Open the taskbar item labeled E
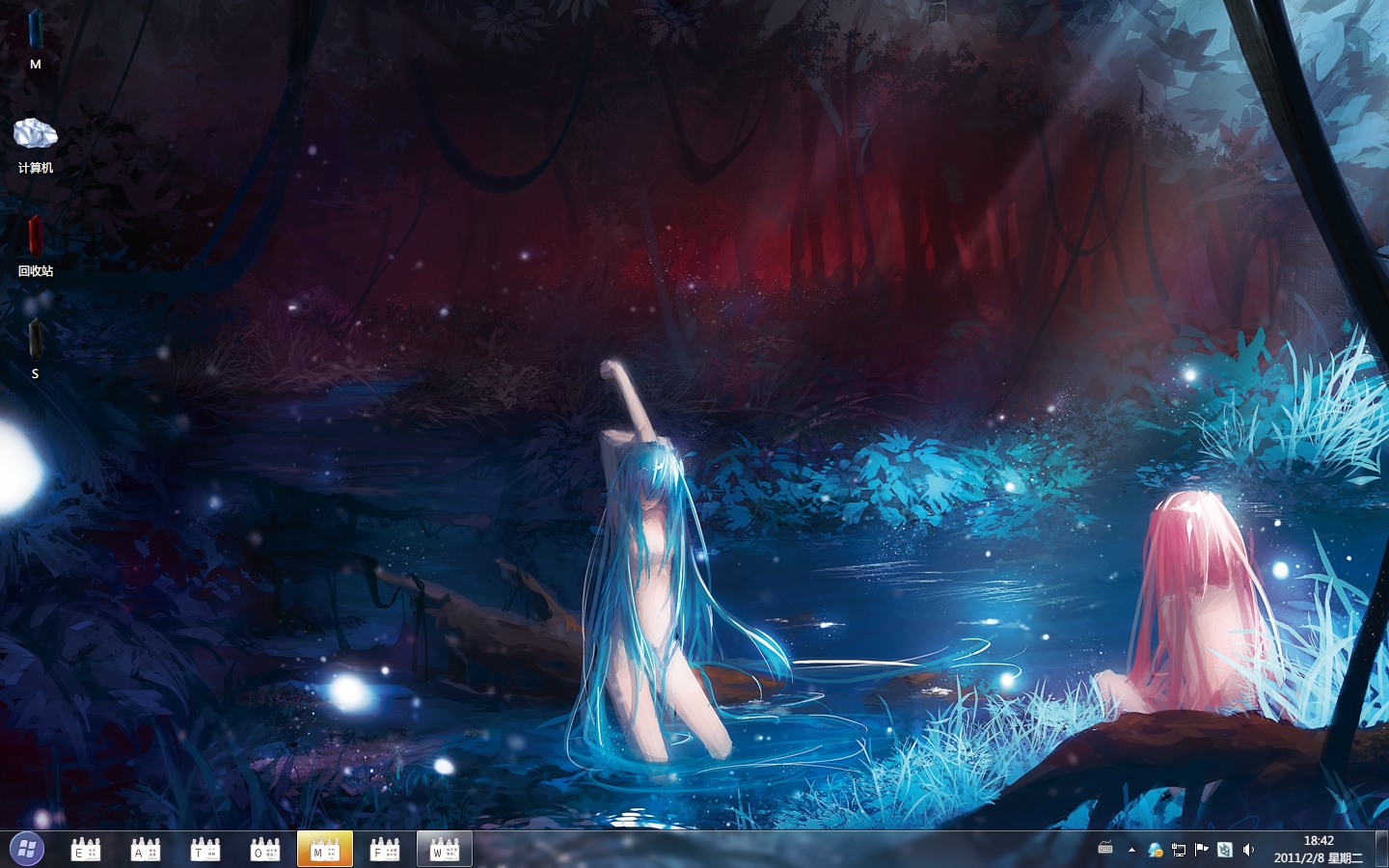 pyautogui.click(x=86, y=849)
